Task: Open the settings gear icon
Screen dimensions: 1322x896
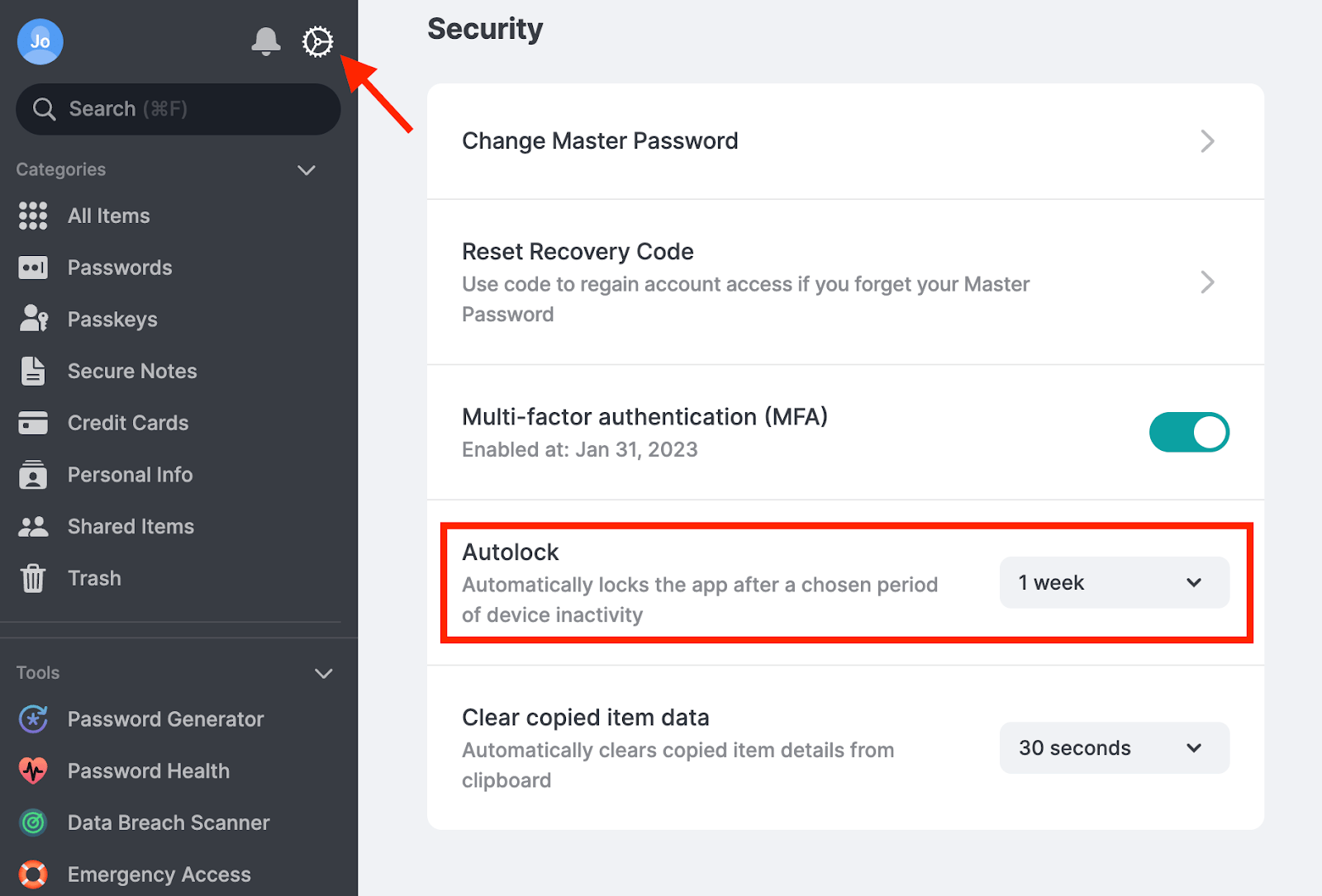Action: coord(318,41)
